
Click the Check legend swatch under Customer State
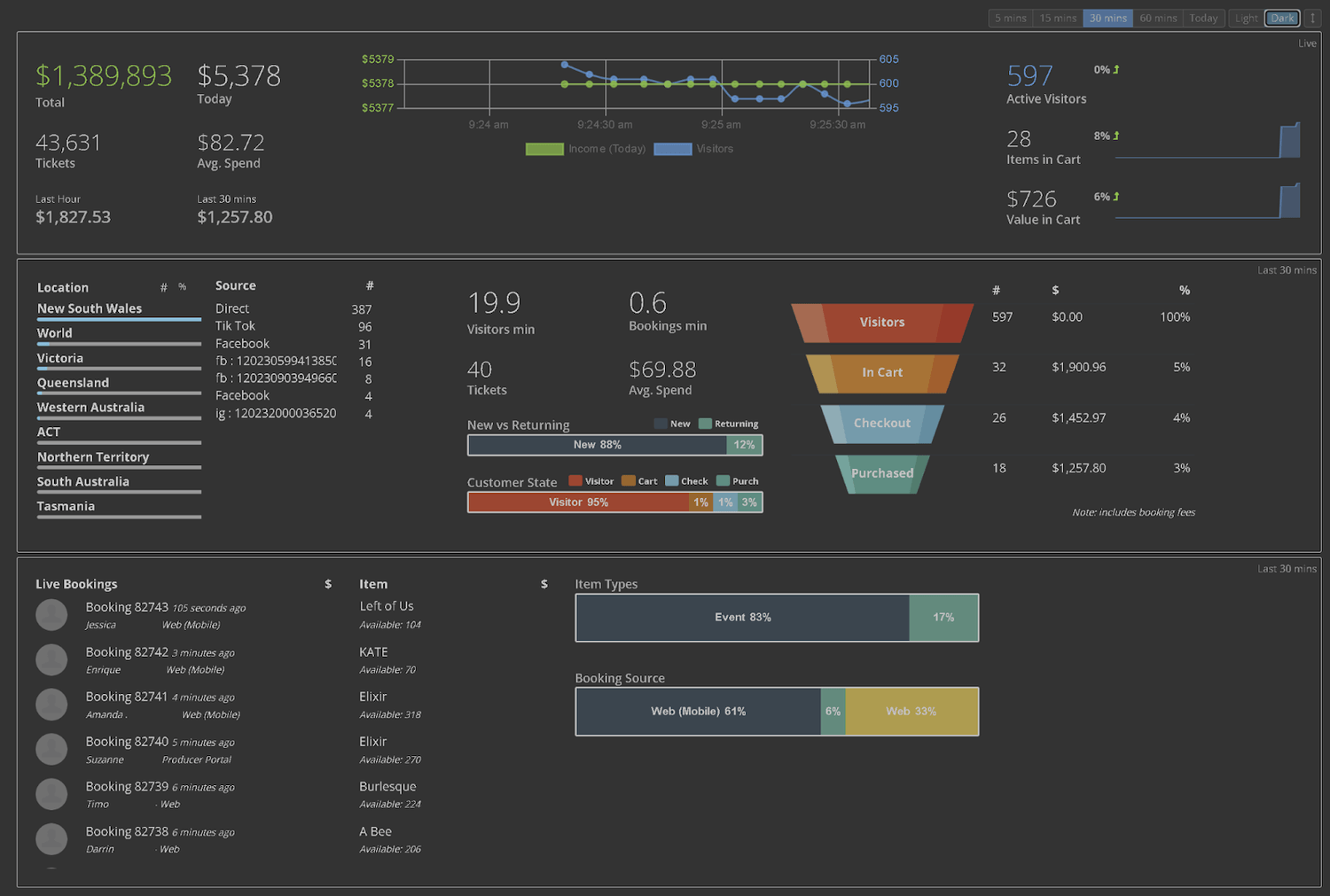click(672, 480)
